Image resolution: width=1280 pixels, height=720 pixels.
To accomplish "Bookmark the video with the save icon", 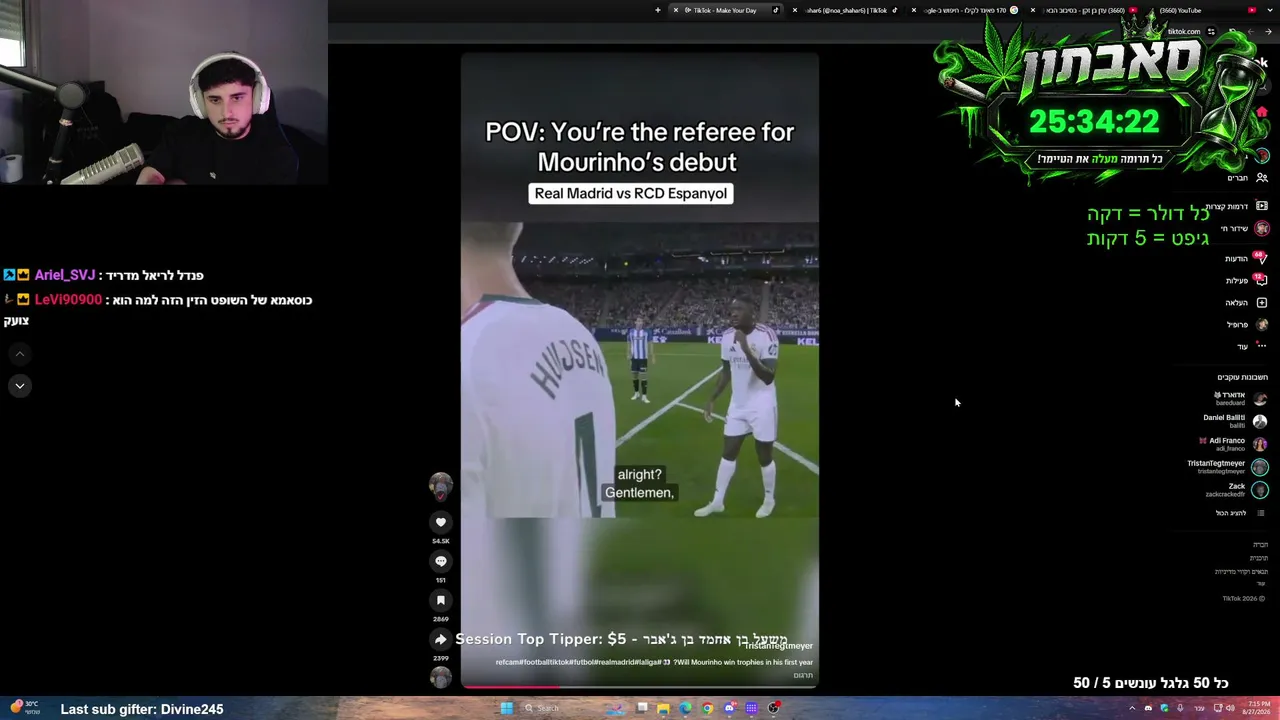I will click(440, 600).
